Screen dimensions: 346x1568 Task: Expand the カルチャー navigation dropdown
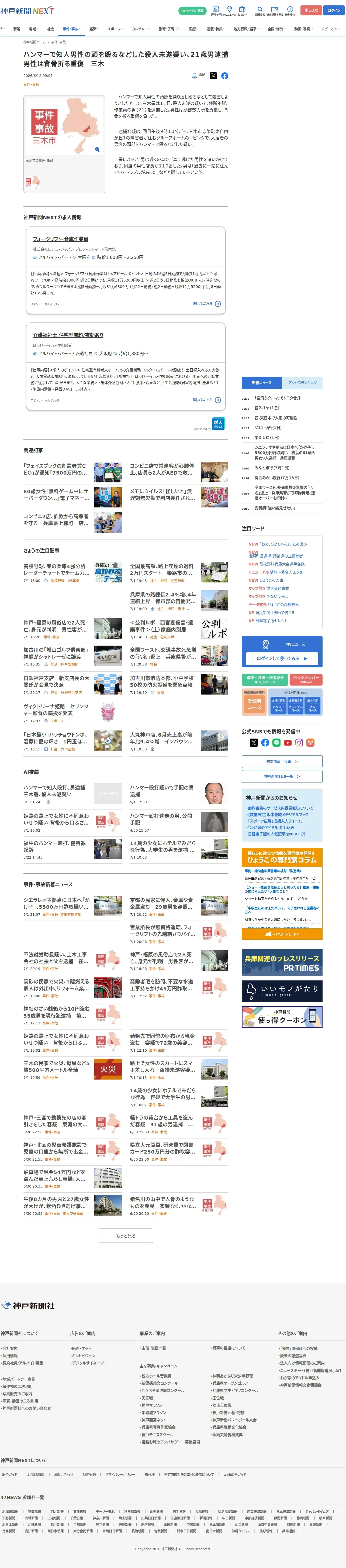(141, 29)
